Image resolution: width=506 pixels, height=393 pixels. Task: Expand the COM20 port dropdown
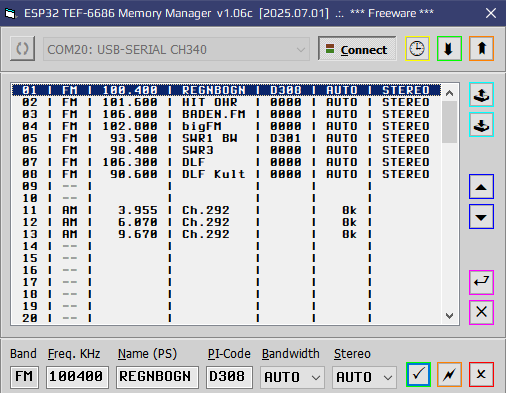click(x=176, y=49)
